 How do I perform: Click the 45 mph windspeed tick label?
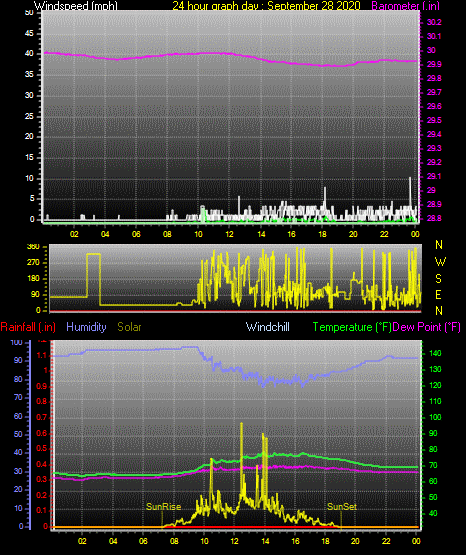coord(29,33)
